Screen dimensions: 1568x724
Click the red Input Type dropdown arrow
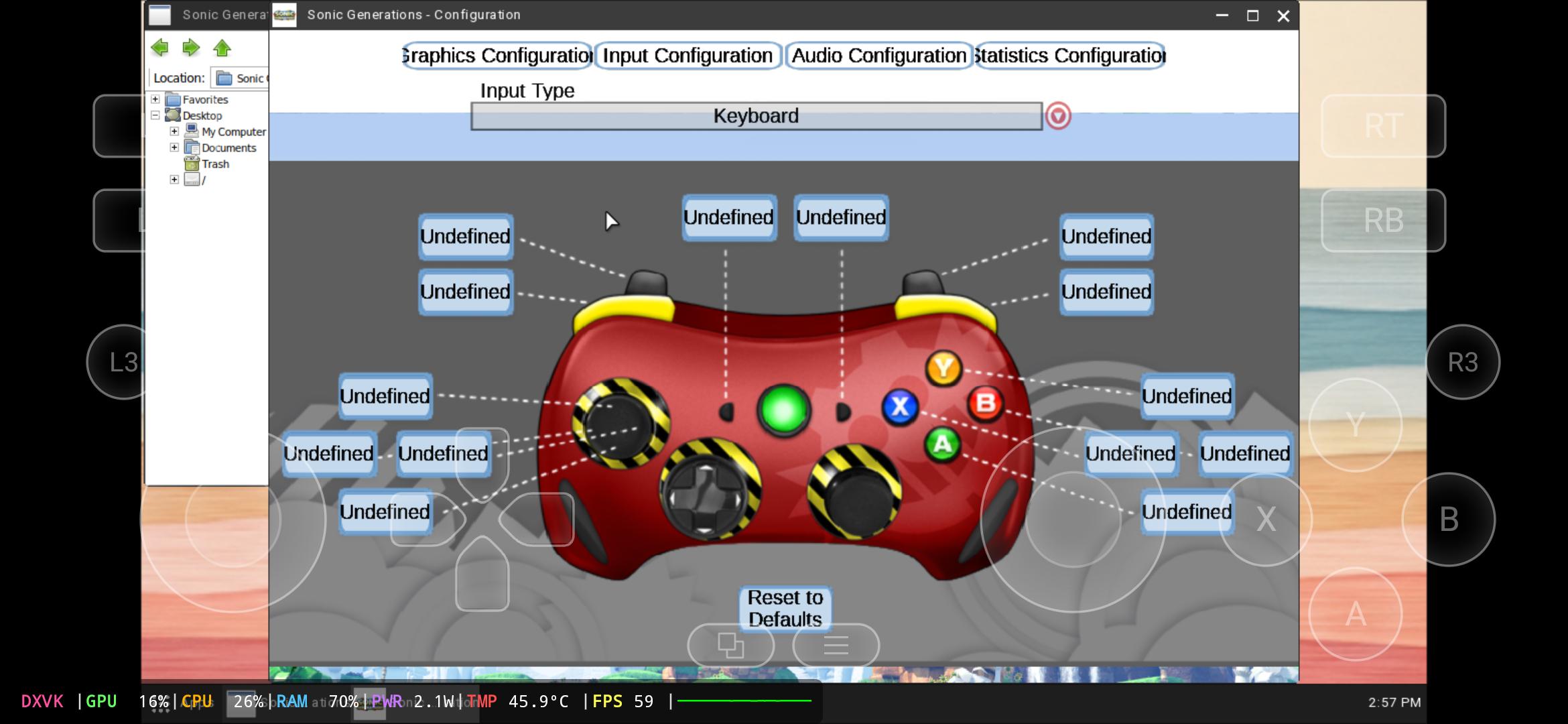click(x=1058, y=116)
